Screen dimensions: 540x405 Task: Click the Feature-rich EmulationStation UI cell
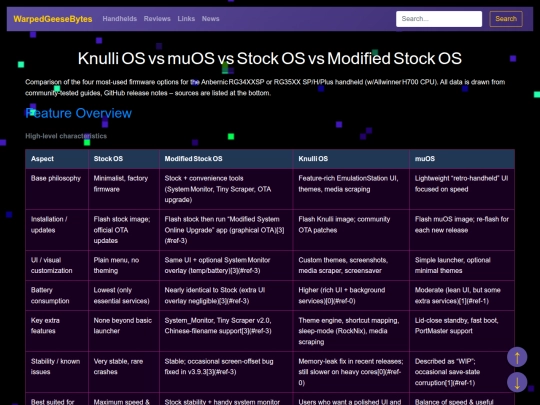351,189
